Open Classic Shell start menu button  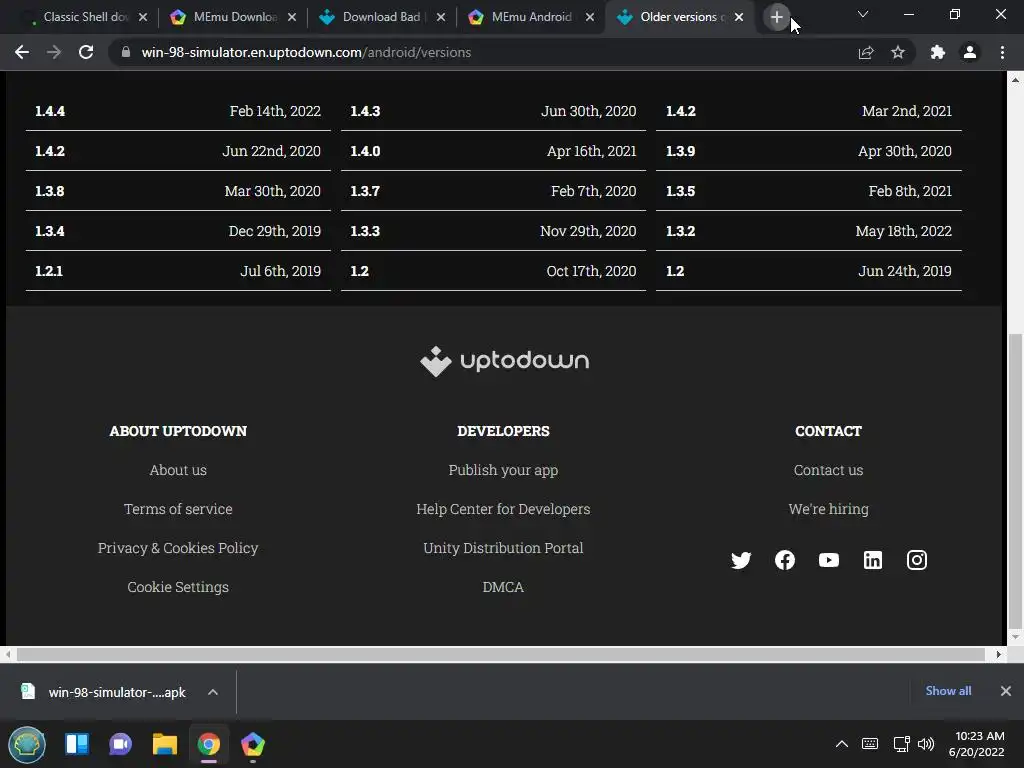27,744
